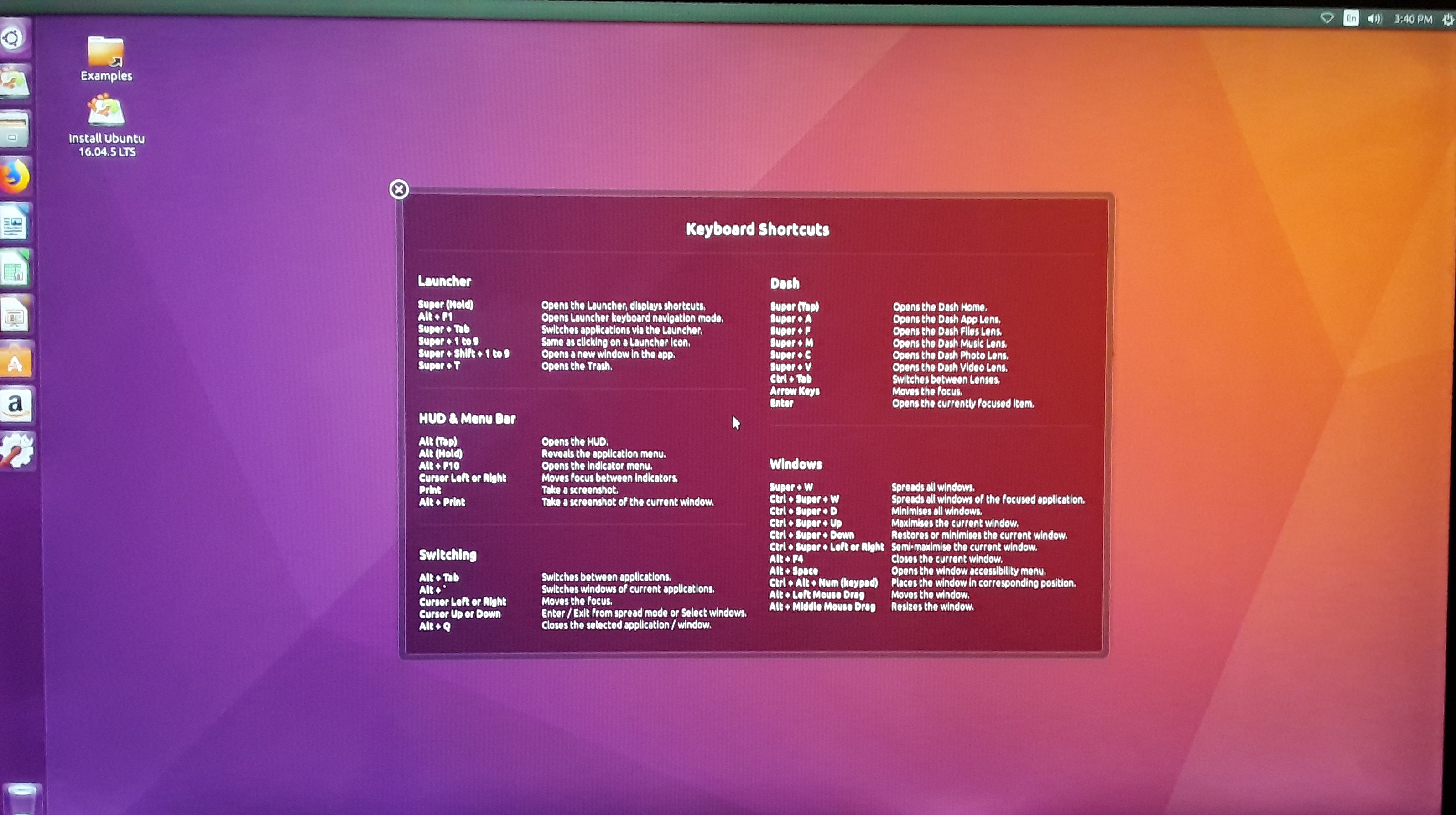
Task: Click the 'Arrow Keys' shortcut text
Action: pos(795,390)
